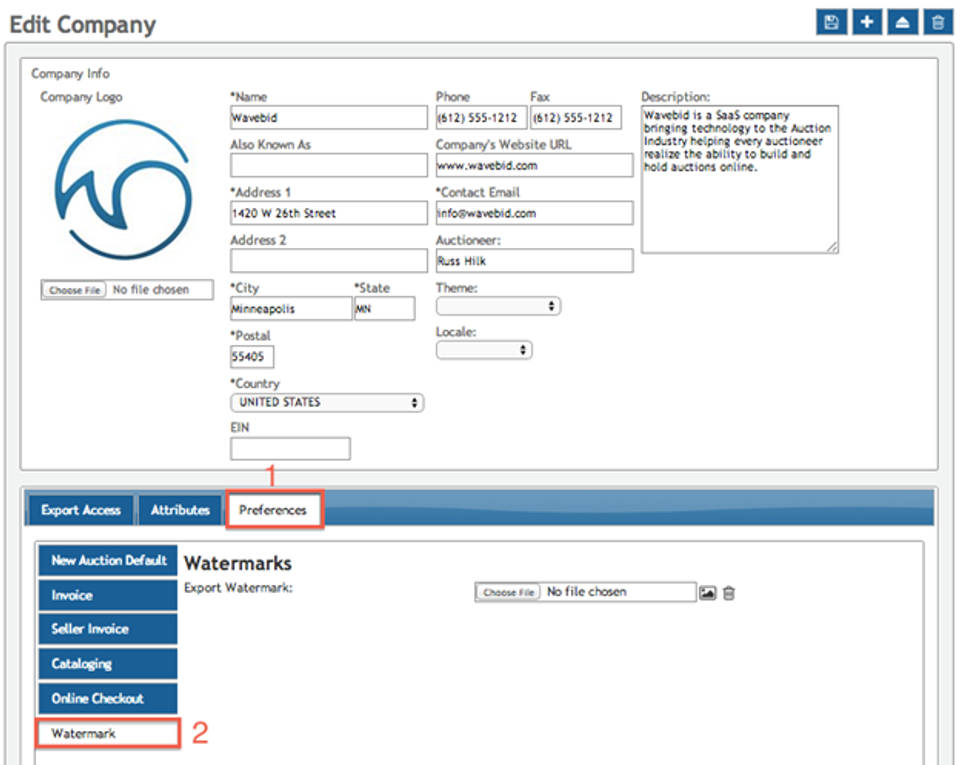The width and height of the screenshot is (960, 765).
Task: Open the Theme dropdown
Action: [498, 307]
